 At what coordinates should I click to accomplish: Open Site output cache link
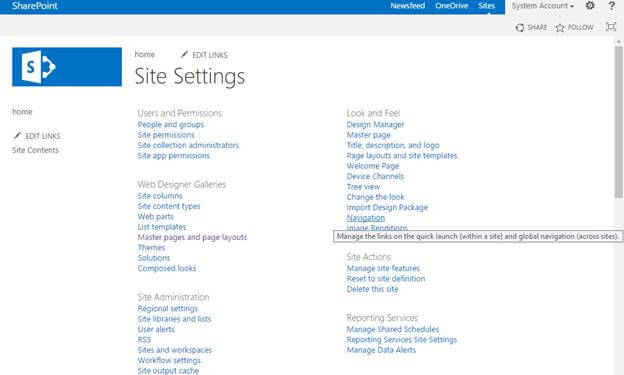pyautogui.click(x=168, y=371)
